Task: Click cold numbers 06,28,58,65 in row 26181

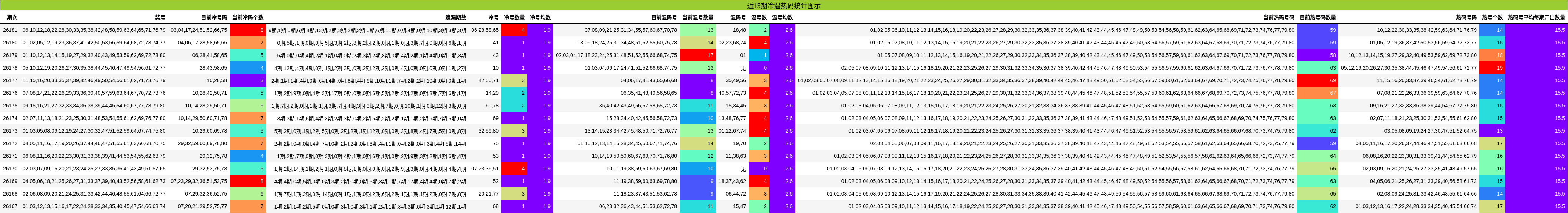Action: coord(485,30)
